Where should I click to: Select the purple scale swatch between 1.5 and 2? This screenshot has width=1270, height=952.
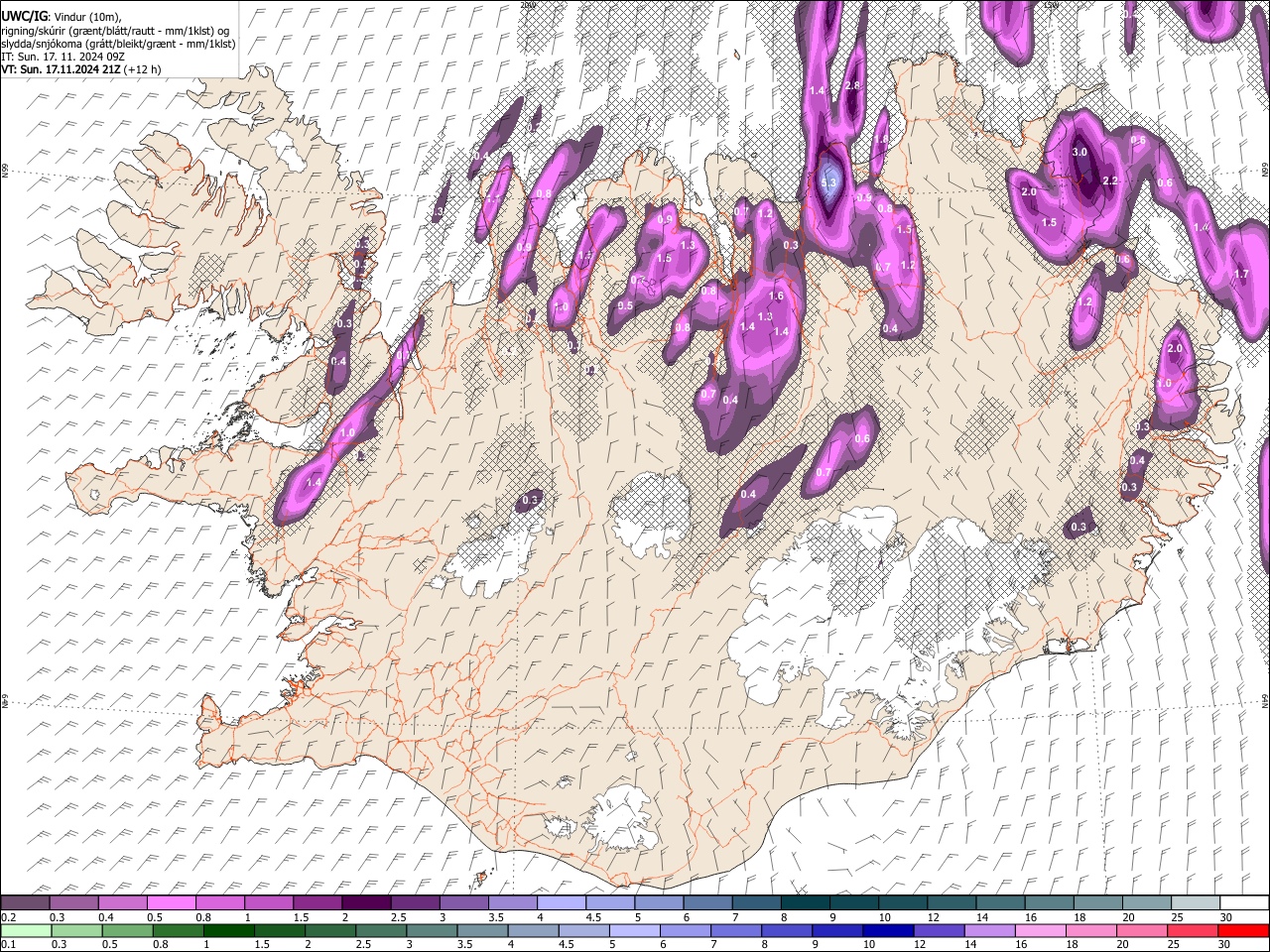click(x=317, y=903)
